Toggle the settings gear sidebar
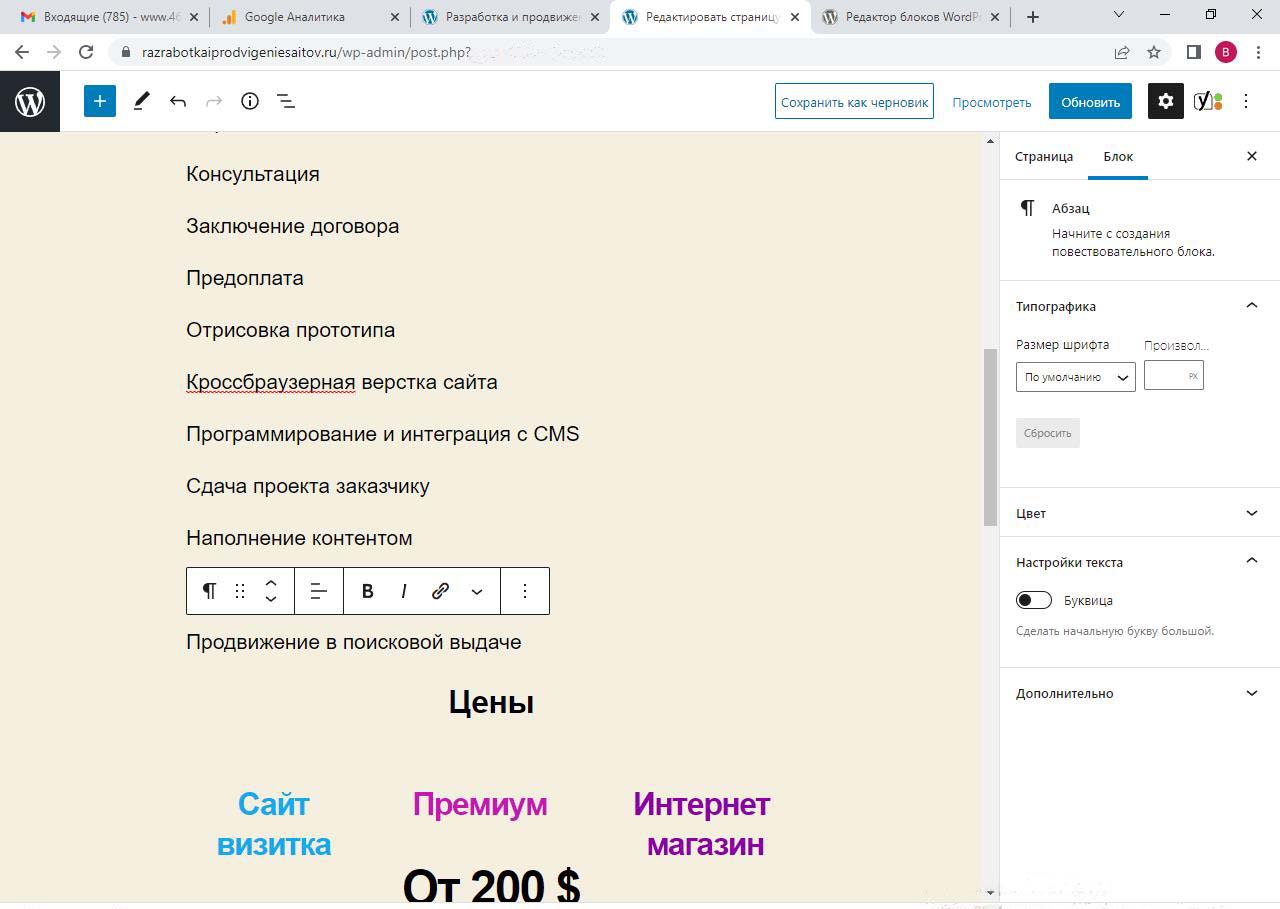 click(x=1165, y=101)
